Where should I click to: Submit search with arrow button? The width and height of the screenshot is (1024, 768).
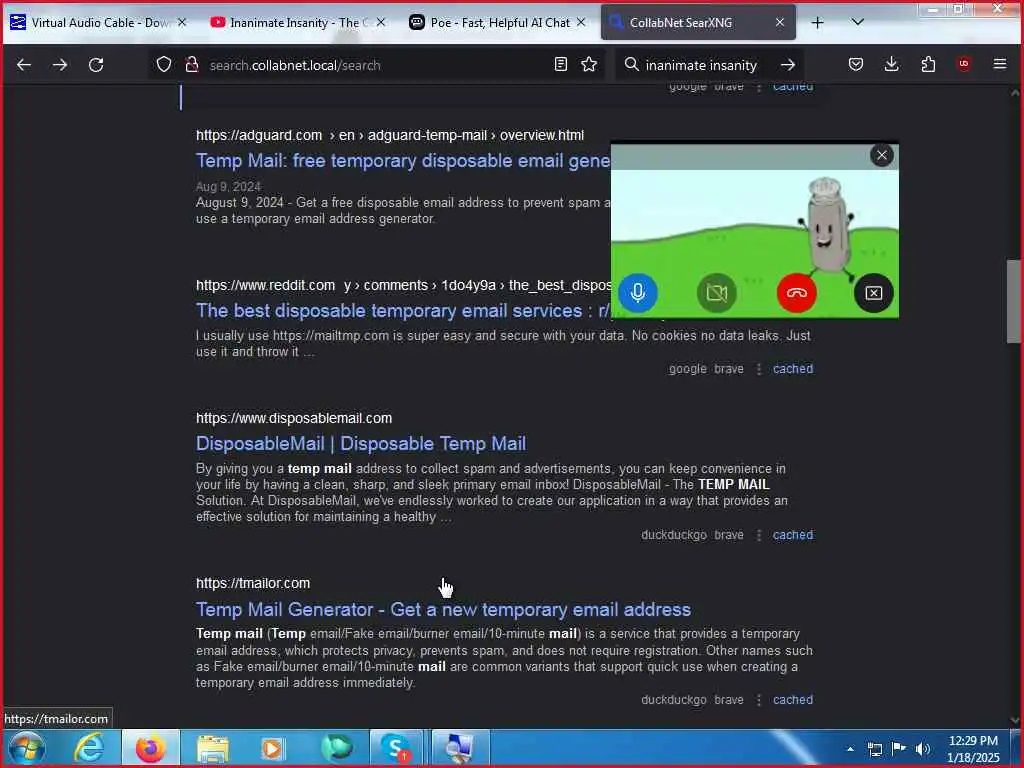788,65
